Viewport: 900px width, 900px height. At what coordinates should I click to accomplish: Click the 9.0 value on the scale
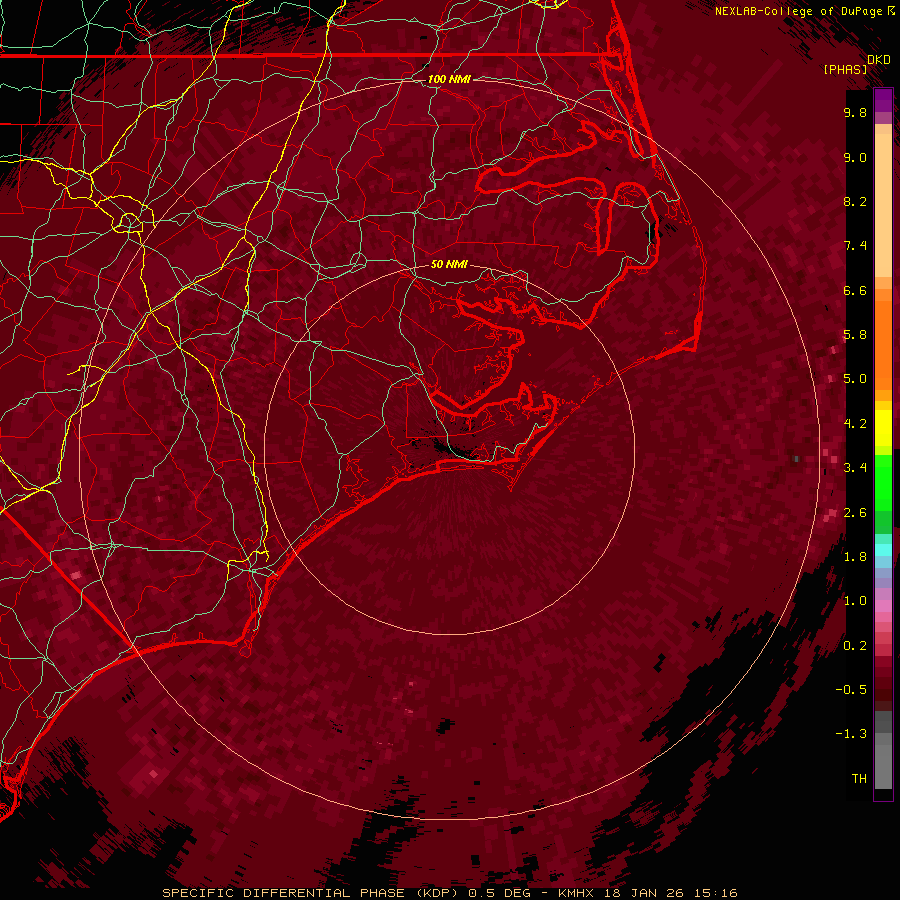855,157
